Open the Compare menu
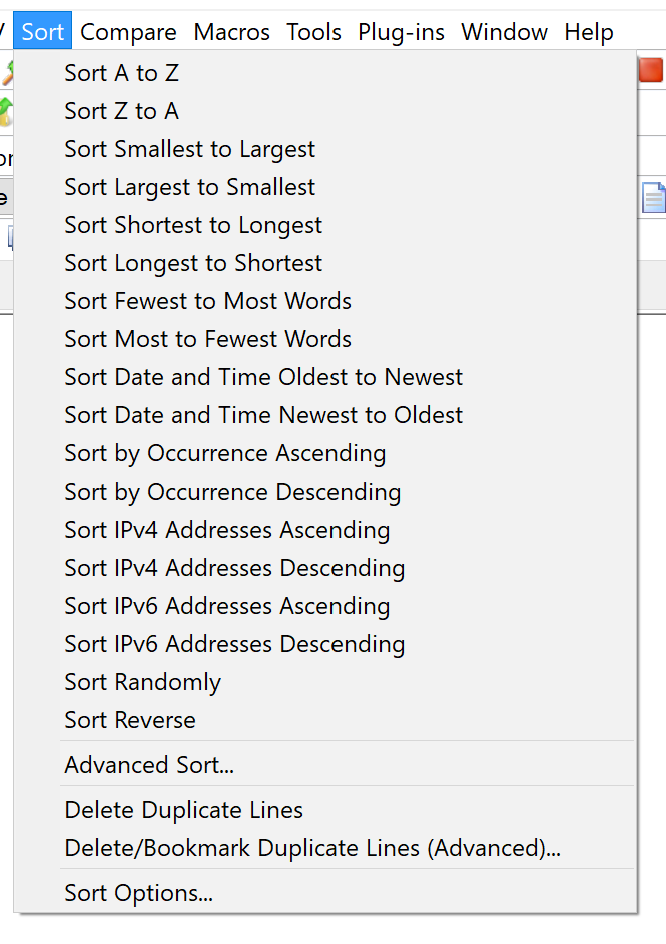 point(128,31)
